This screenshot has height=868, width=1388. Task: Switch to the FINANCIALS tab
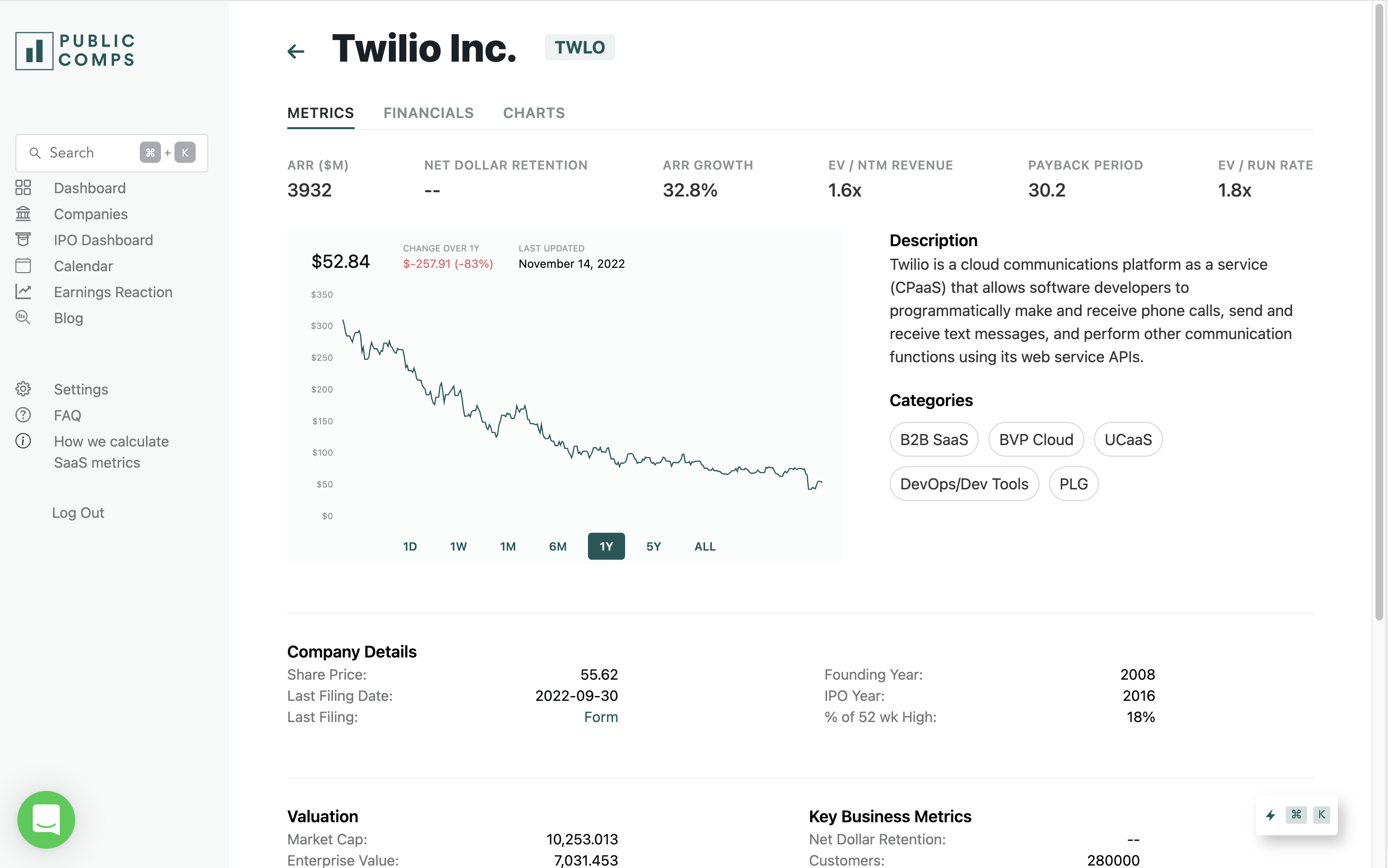(428, 113)
